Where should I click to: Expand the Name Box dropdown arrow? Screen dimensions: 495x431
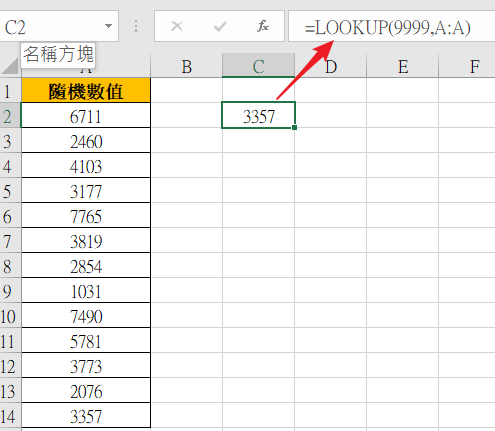pos(108,26)
